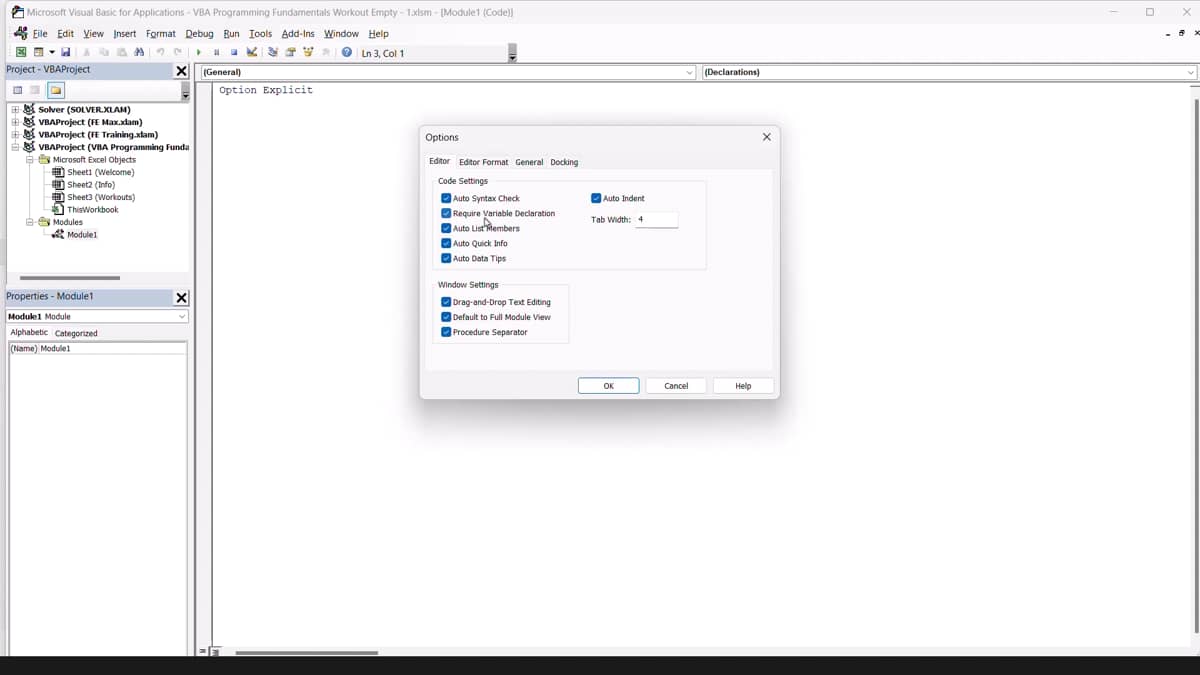Open Project Explorer toolbar icon

click(x=272, y=52)
